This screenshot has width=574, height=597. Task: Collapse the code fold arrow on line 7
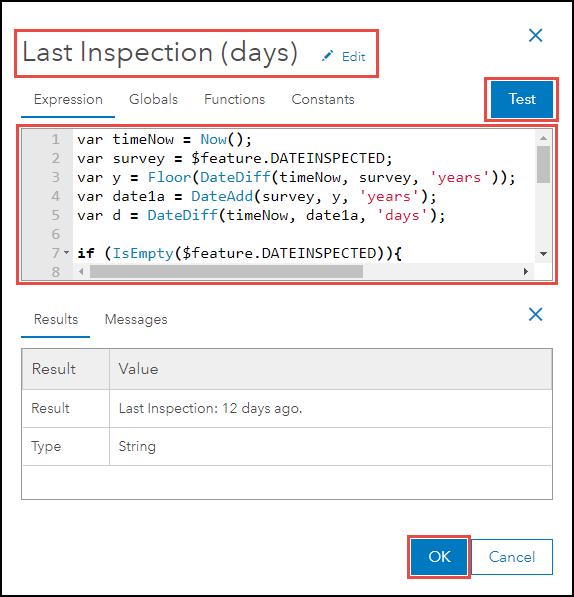coord(67,252)
